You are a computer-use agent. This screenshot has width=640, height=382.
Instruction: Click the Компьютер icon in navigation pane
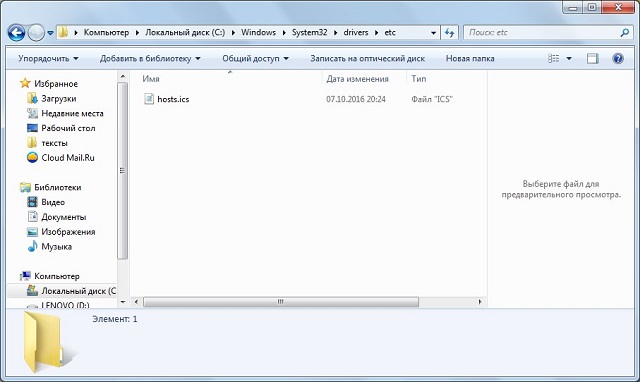click(25, 276)
